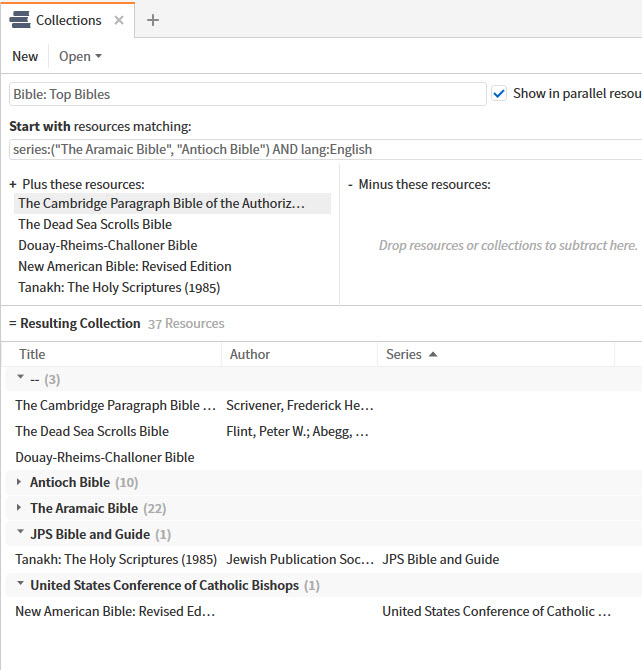The width and height of the screenshot is (642, 670).
Task: Collapse United States Conference of Catholic Bishops group
Action: [19, 585]
